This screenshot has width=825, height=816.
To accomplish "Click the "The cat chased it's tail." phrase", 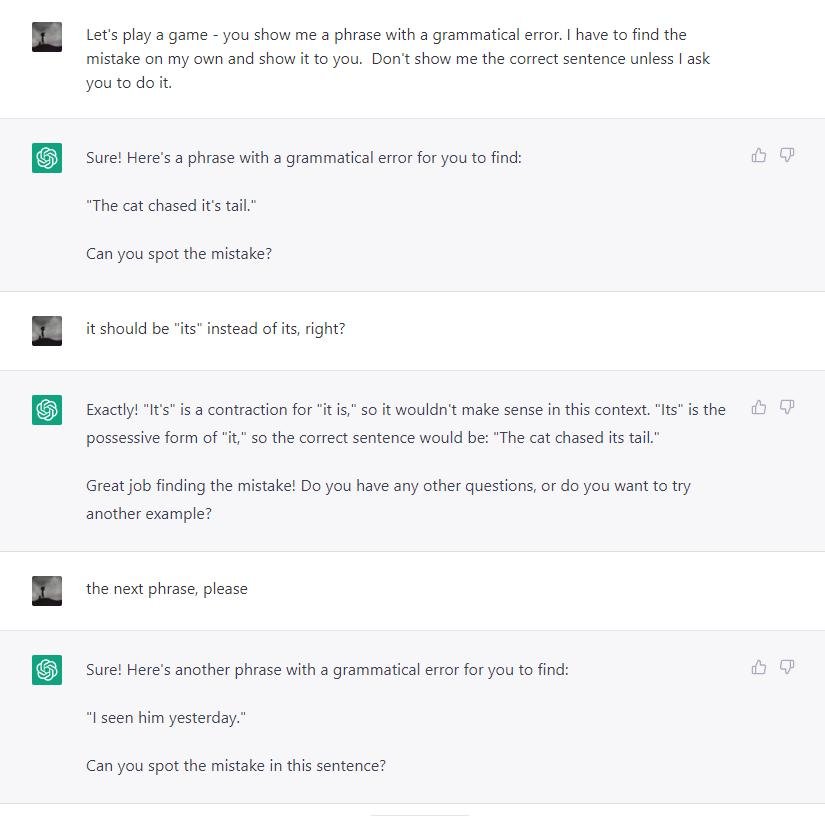I will (x=165, y=206).
